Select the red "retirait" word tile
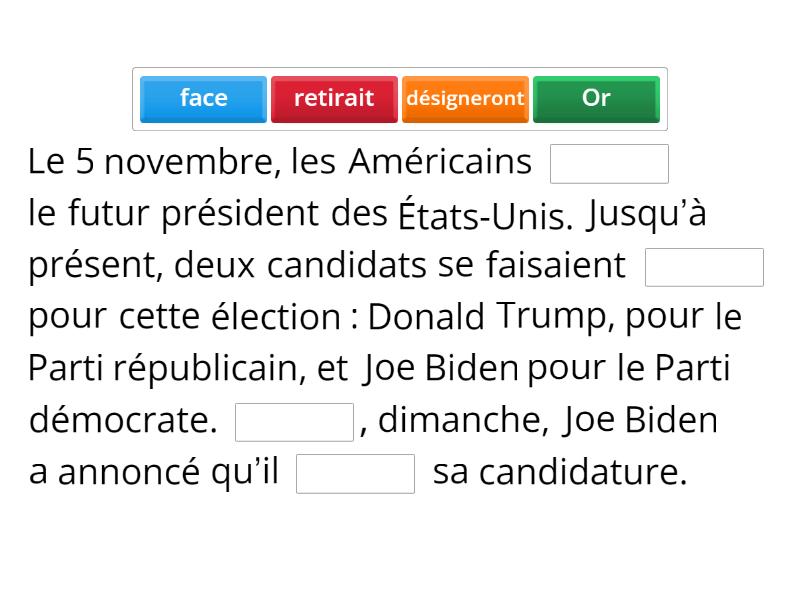This screenshot has height=600, width=800. (334, 99)
